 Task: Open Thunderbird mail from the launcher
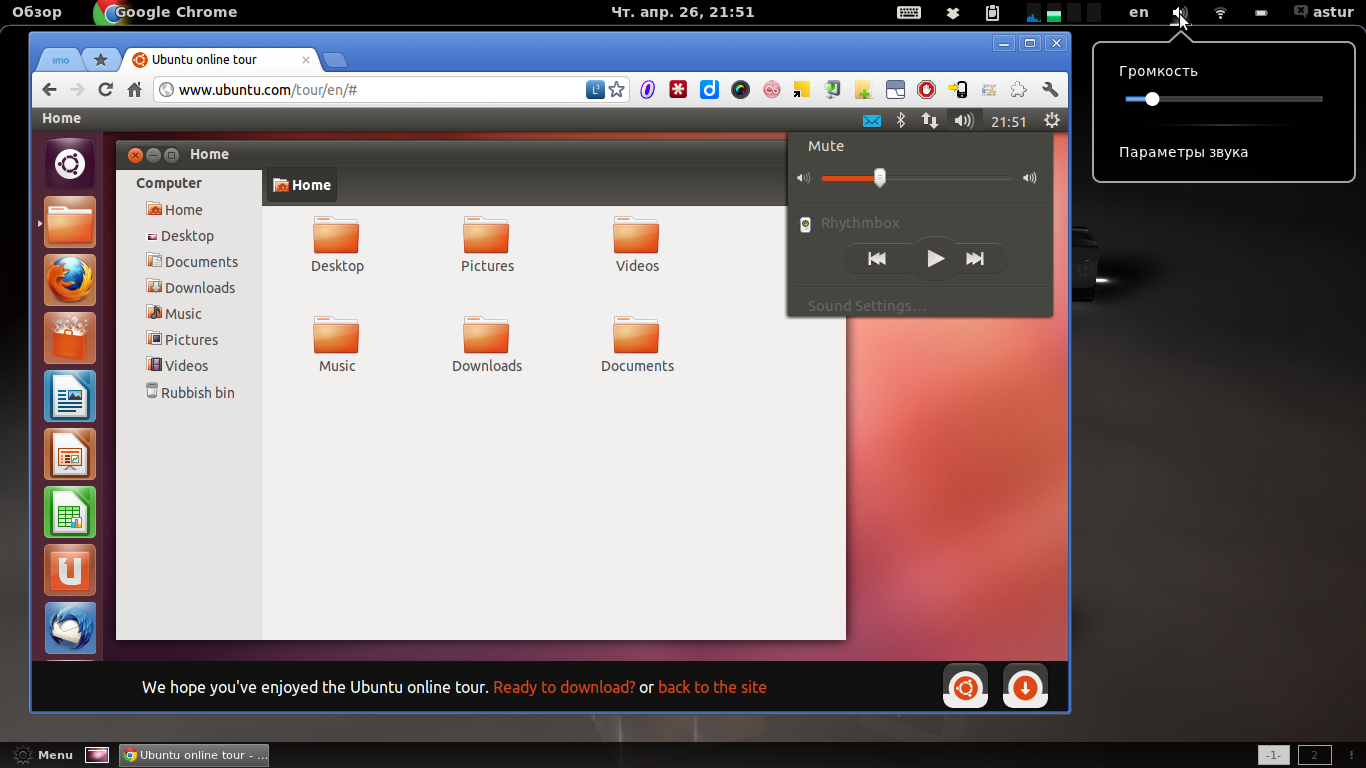pos(70,628)
